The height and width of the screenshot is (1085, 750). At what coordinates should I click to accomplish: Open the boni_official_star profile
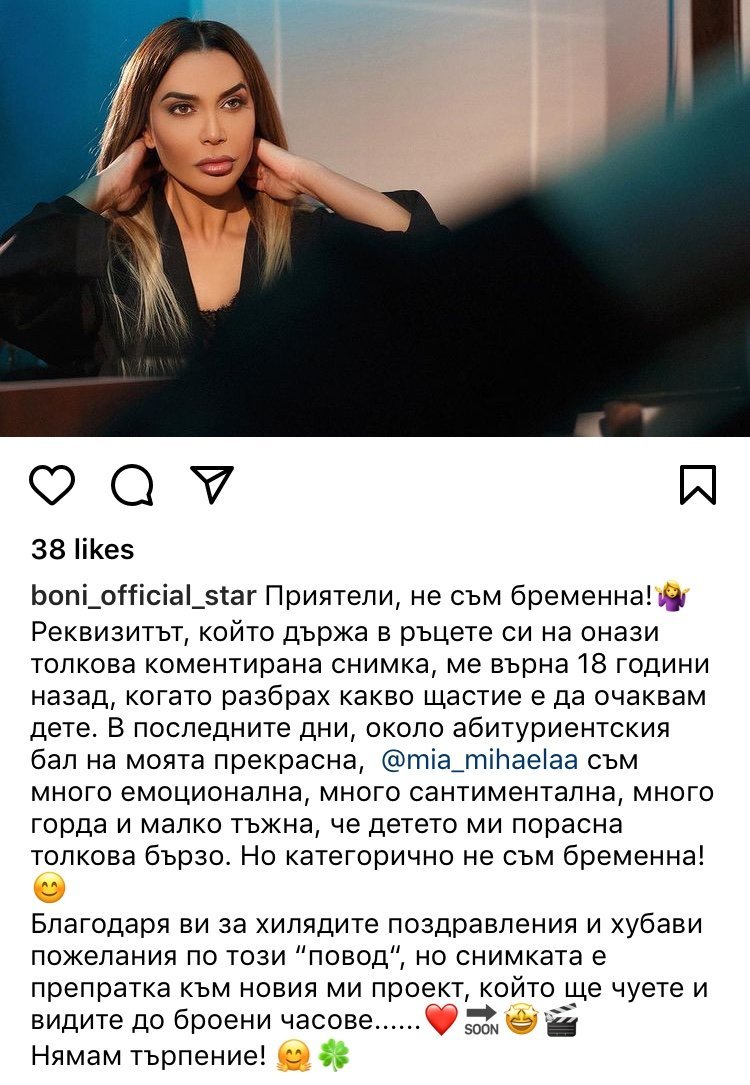pyautogui.click(x=143, y=596)
